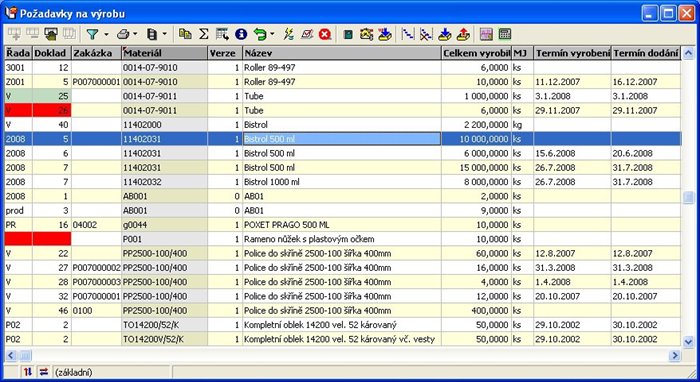Click the lightning bolt action icon

(x=289, y=34)
